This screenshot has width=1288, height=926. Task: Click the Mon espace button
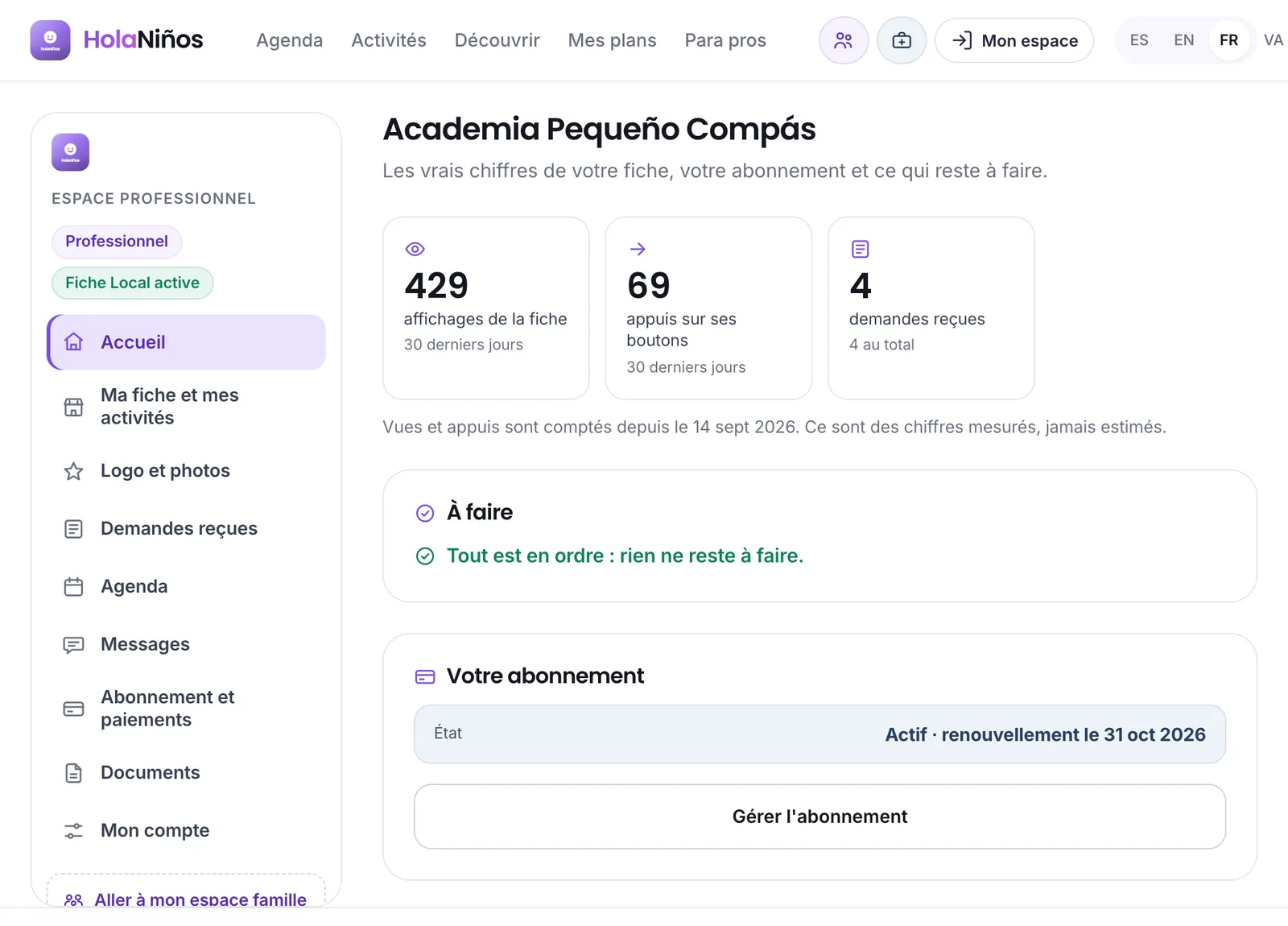[x=1014, y=40]
